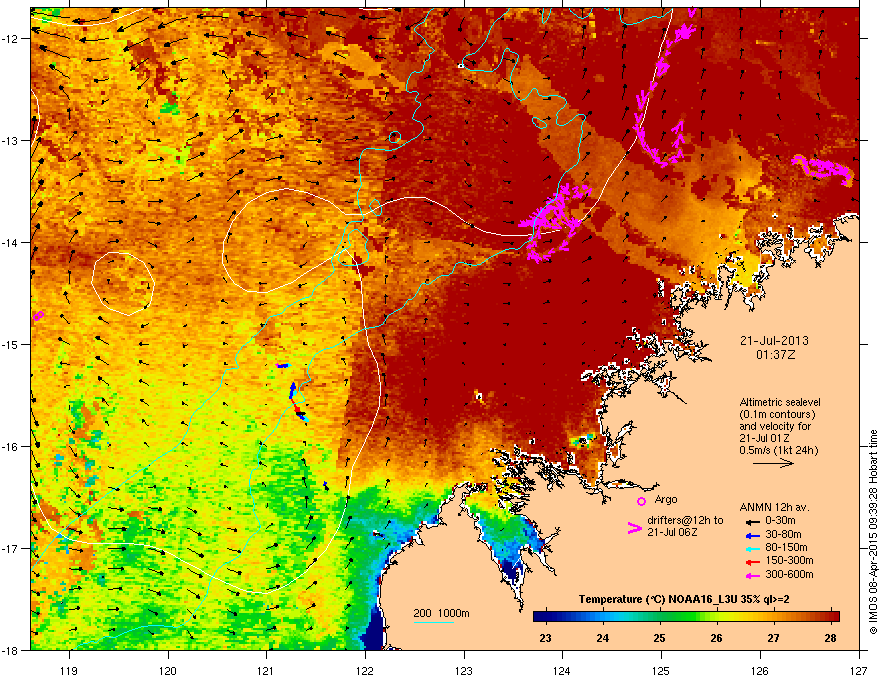The width and height of the screenshot is (880, 680).
Task: Click the 'Temperature (°C) NOAA16_L3U 35% ql>=2' title
Action: (684, 599)
